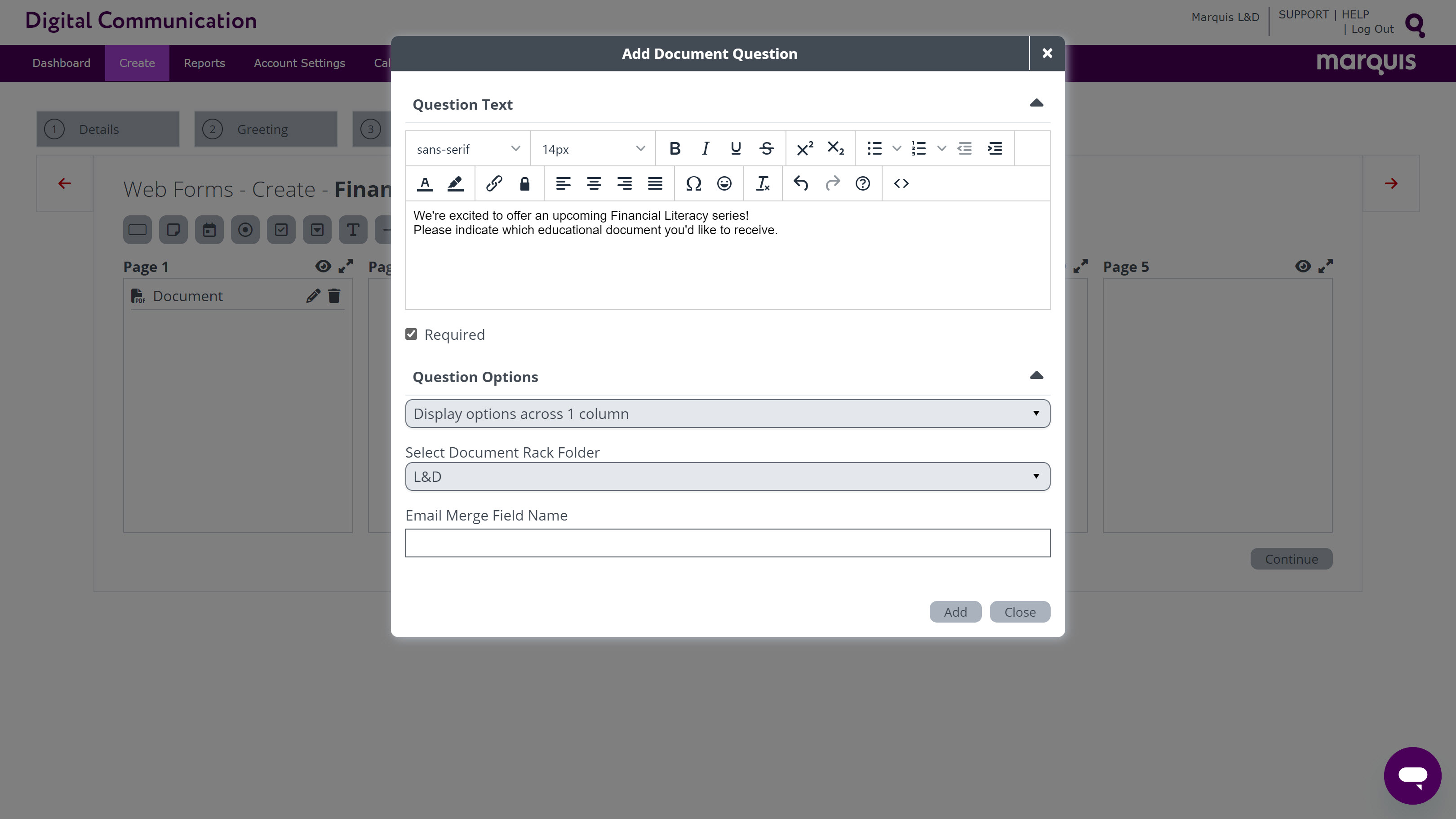
Task: Open the chat support bubble
Action: point(1412,775)
